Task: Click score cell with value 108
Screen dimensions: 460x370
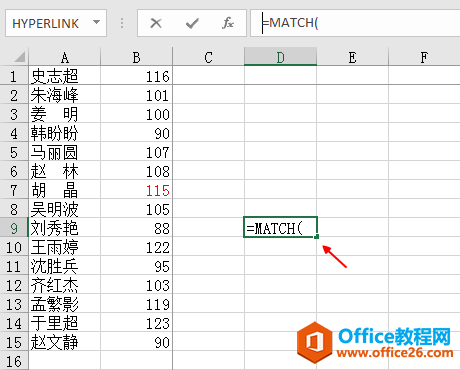Action: (x=136, y=171)
